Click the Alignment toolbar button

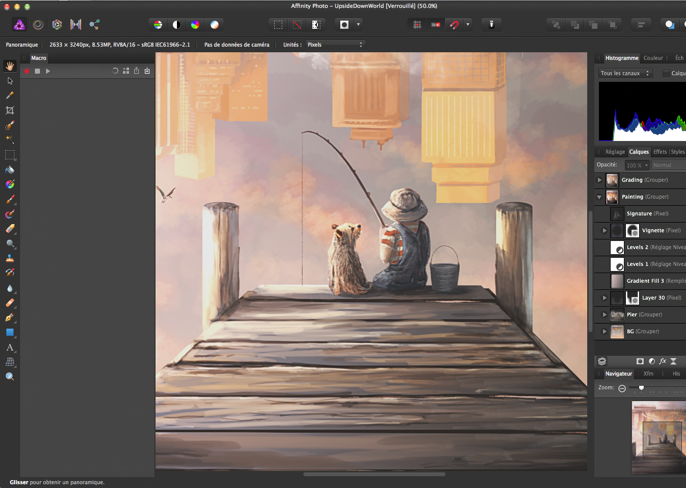coord(641,25)
